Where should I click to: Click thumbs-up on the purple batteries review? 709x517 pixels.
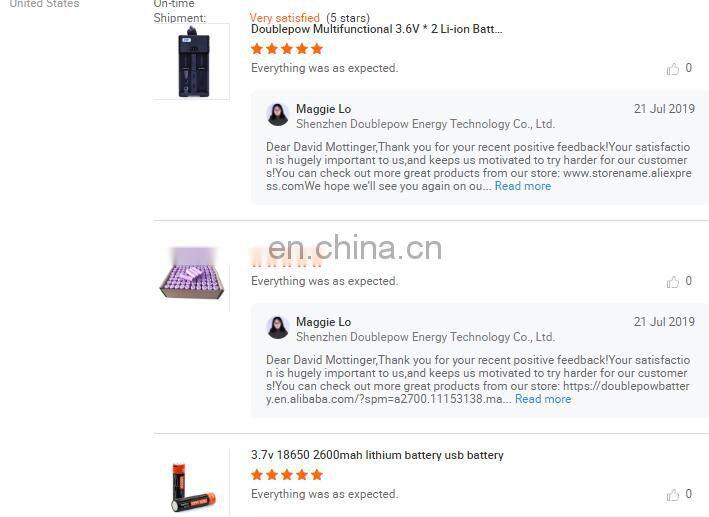pyautogui.click(x=672, y=282)
